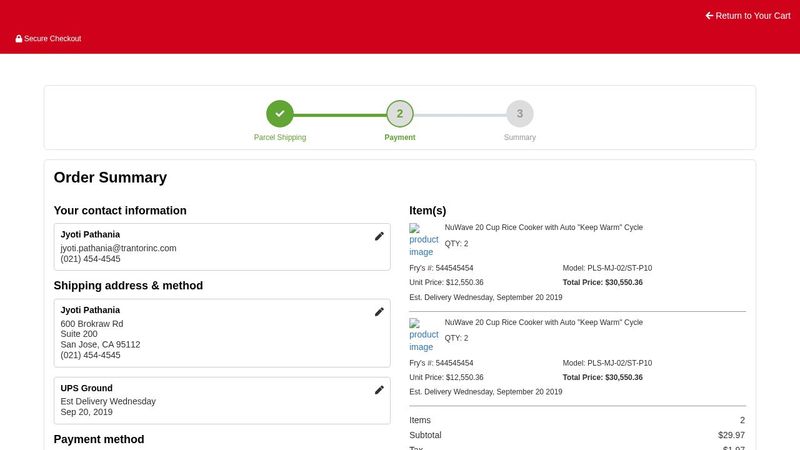Click the second product image thumbnail
800x450 pixels.
(424, 335)
